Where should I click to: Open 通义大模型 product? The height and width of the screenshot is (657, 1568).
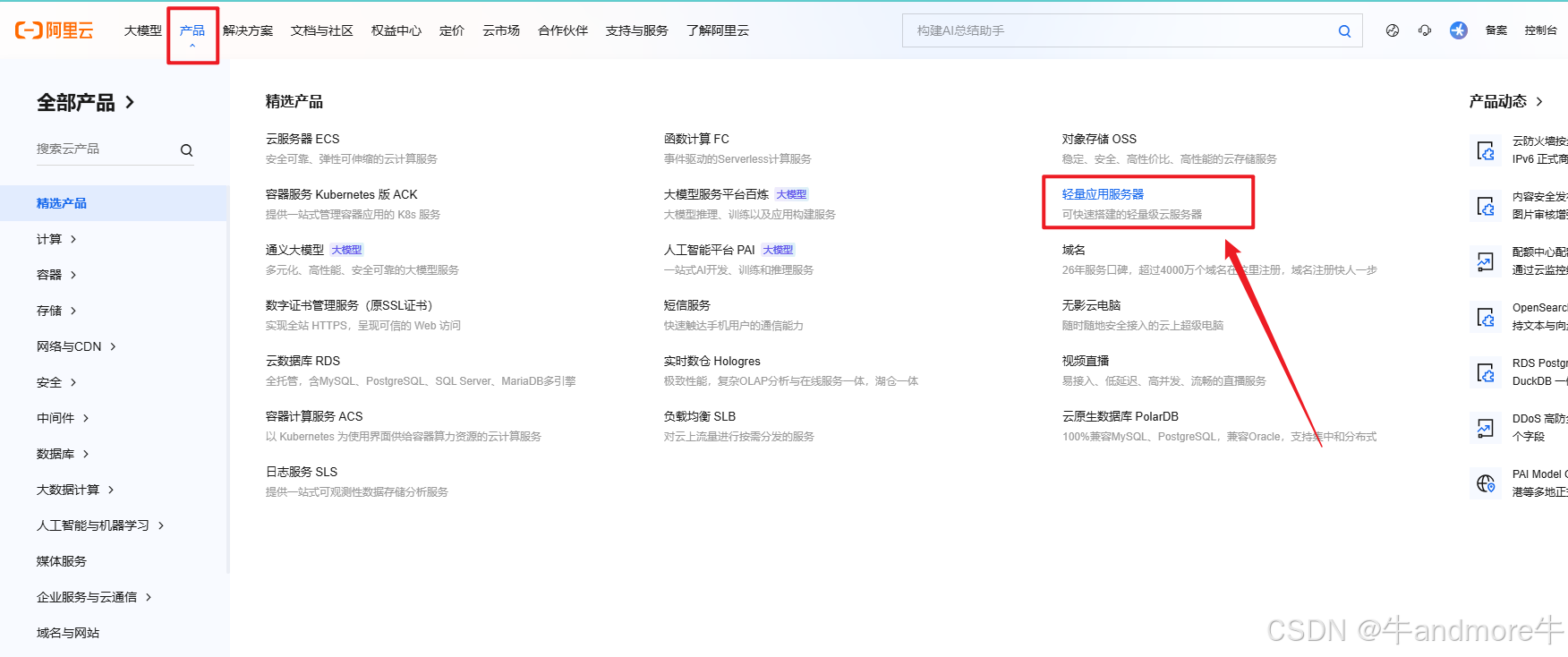[294, 250]
